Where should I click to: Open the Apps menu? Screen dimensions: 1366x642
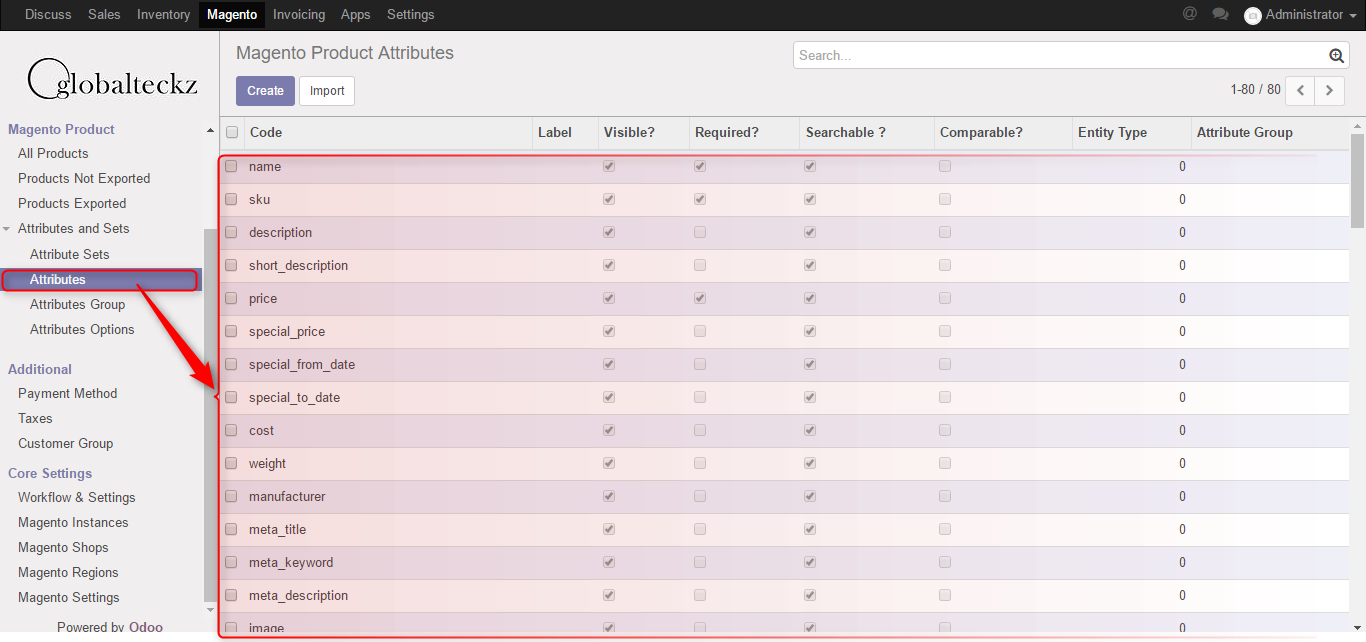point(356,14)
